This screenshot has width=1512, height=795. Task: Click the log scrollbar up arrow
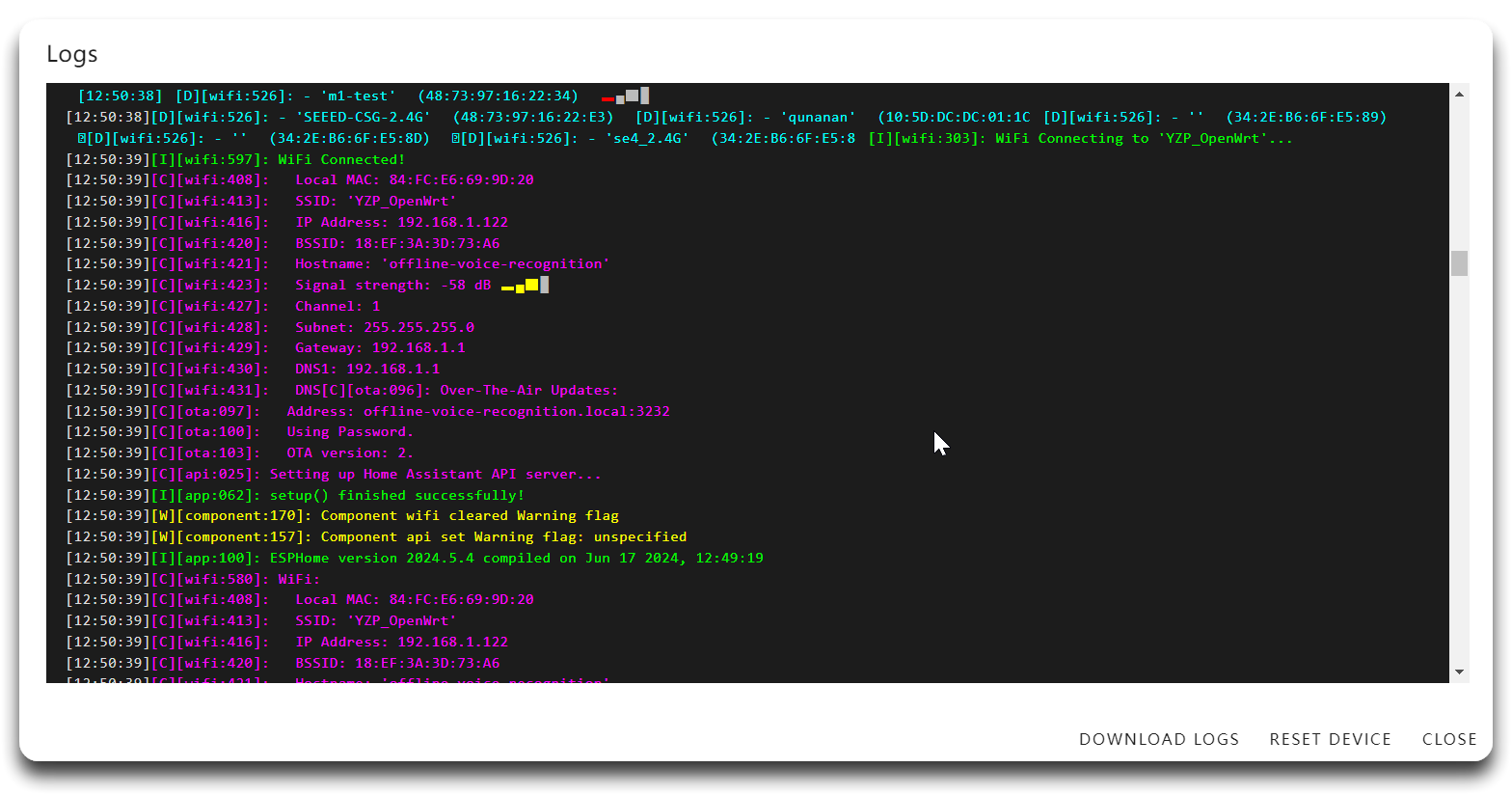pyautogui.click(x=1459, y=94)
